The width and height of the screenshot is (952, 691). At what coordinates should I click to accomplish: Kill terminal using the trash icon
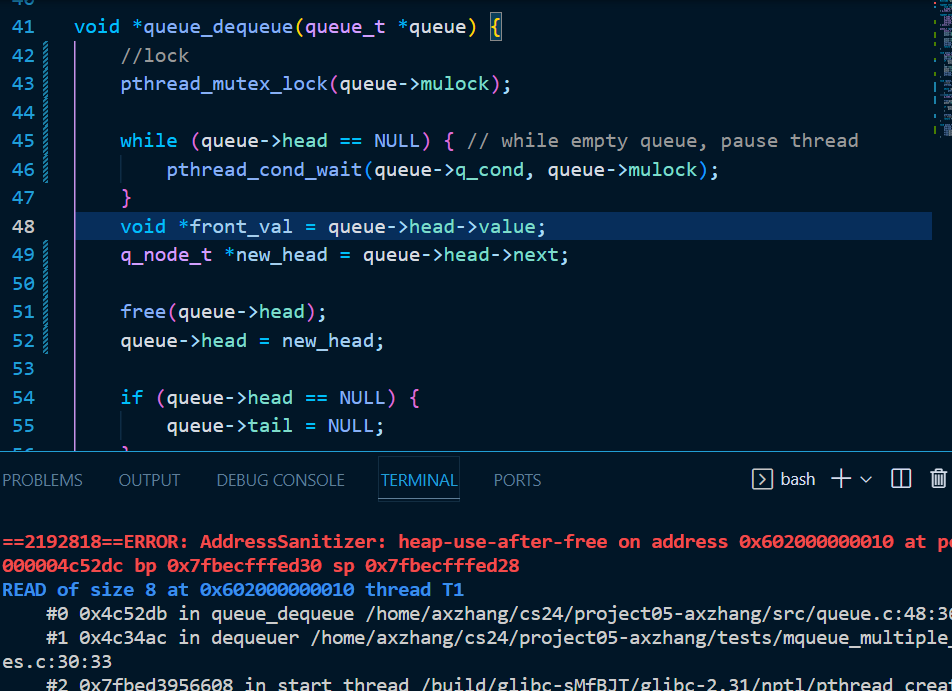coord(938,479)
